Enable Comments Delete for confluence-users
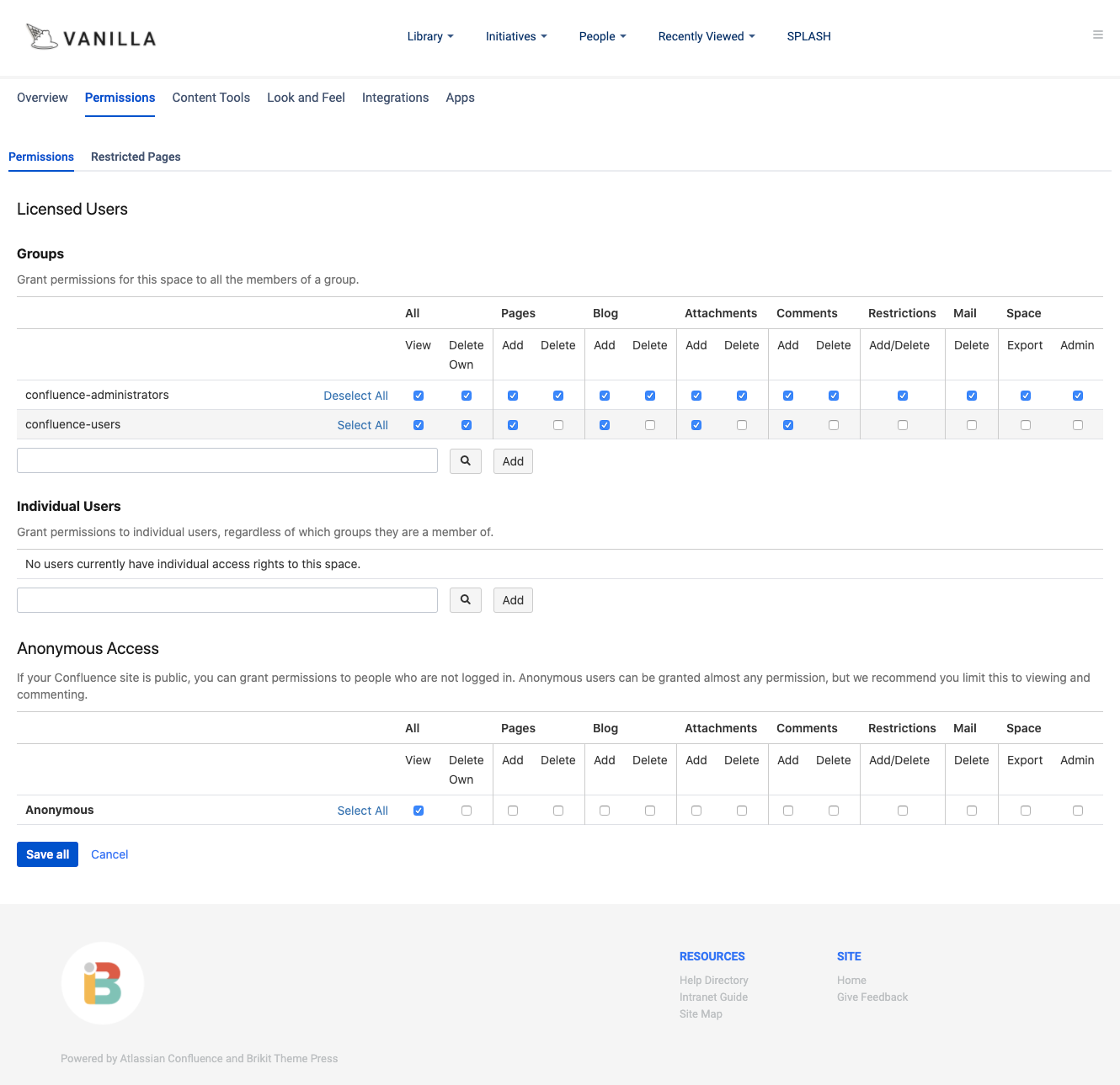Screen dimensions: 1120x1085 834,425
